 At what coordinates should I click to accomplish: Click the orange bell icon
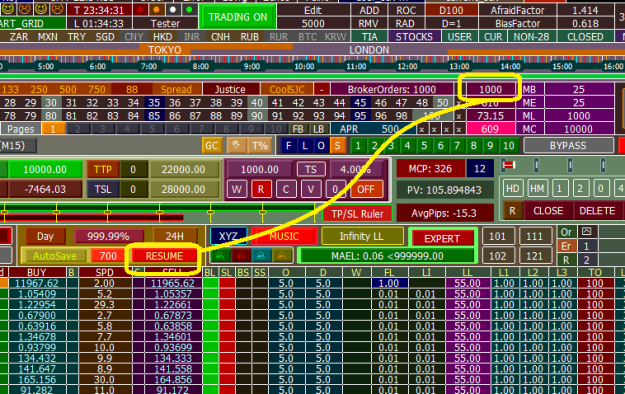coord(282,256)
